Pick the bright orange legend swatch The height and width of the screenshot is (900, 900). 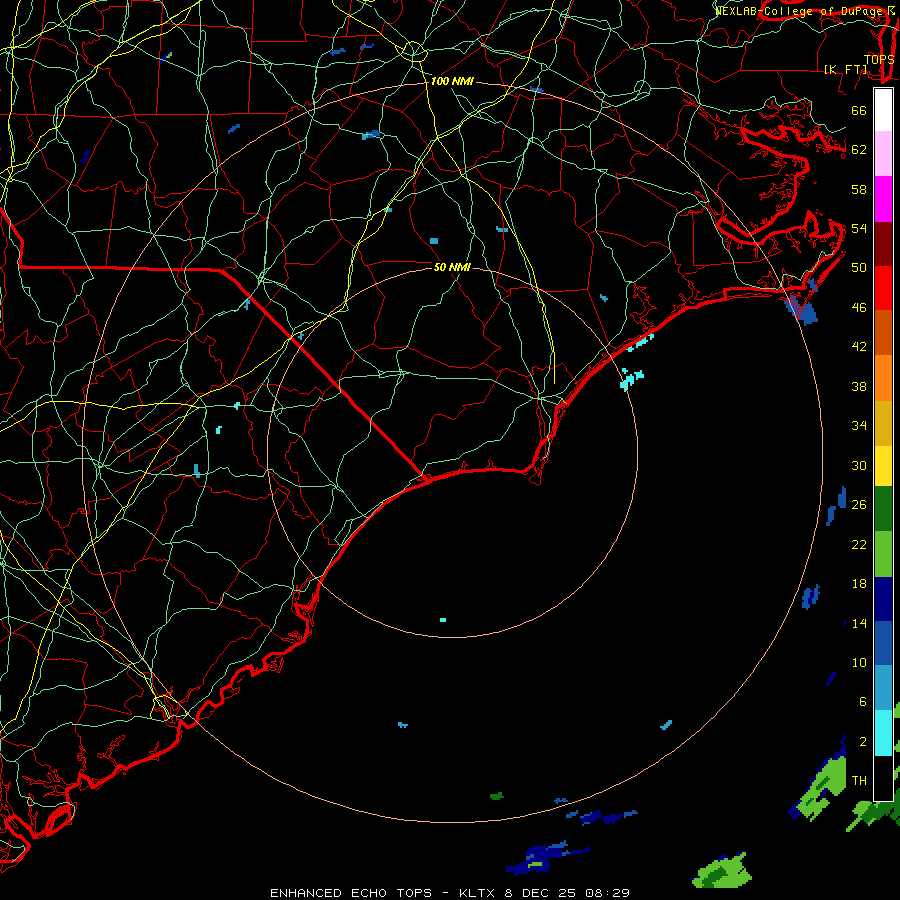pyautogui.click(x=883, y=378)
